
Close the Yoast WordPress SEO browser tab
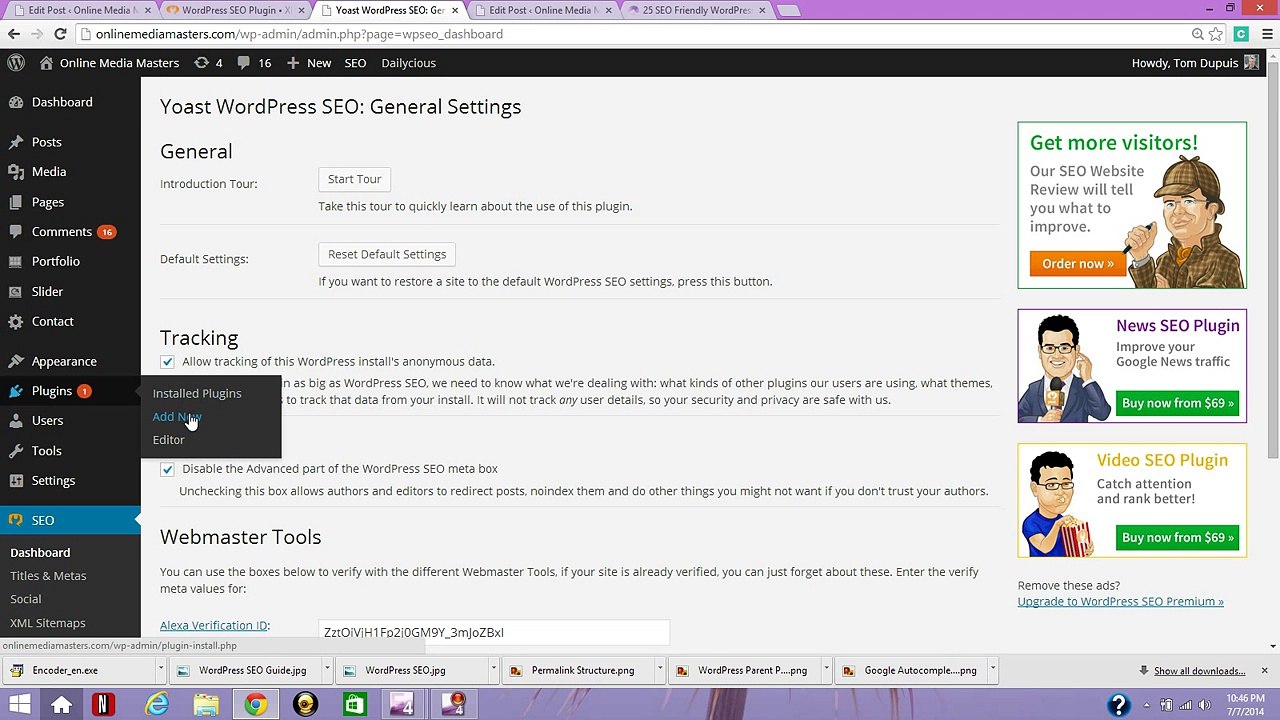[x=456, y=10]
